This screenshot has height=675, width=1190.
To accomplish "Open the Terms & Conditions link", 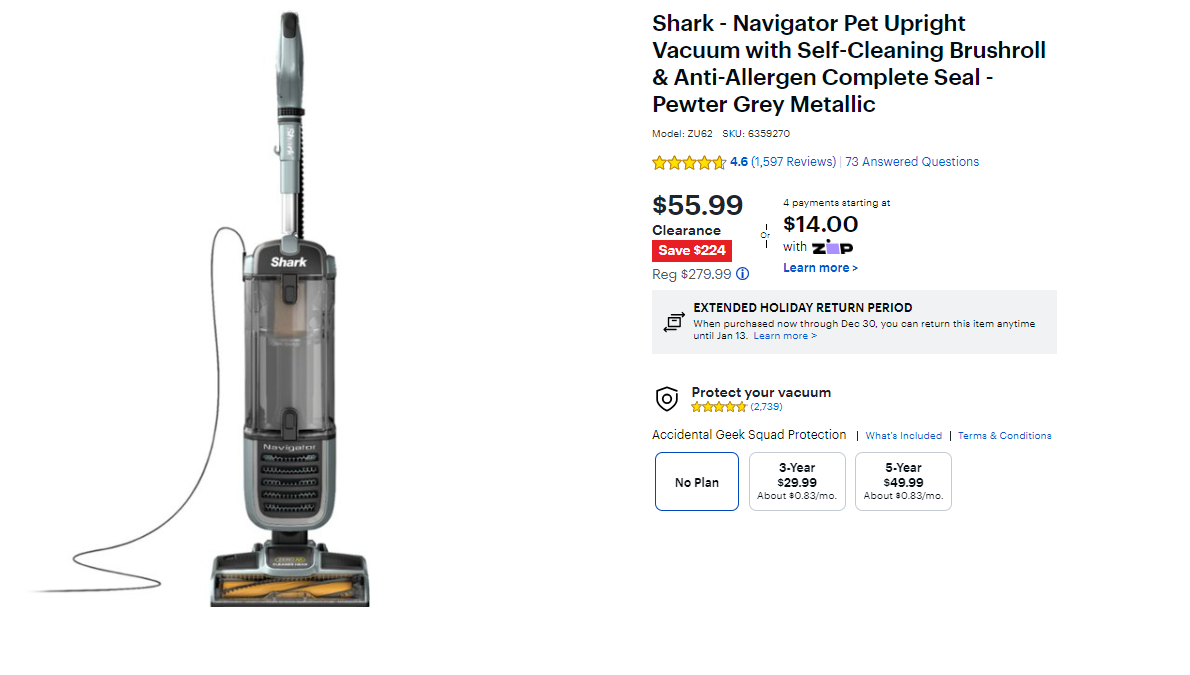I will tap(1004, 435).
